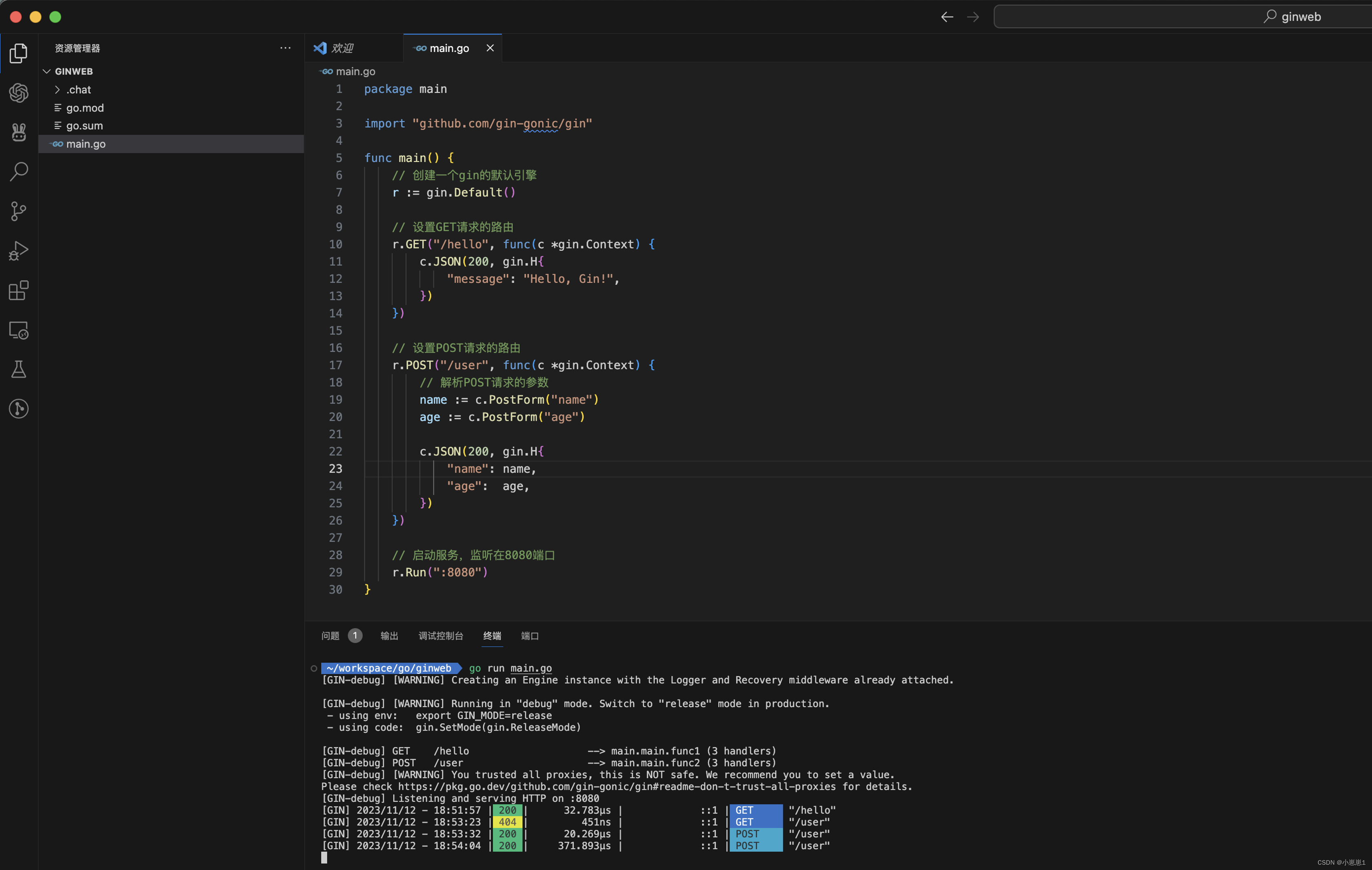The width and height of the screenshot is (1372, 870).
Task: Switch to the 欢迎 welcome tab
Action: (x=342, y=48)
